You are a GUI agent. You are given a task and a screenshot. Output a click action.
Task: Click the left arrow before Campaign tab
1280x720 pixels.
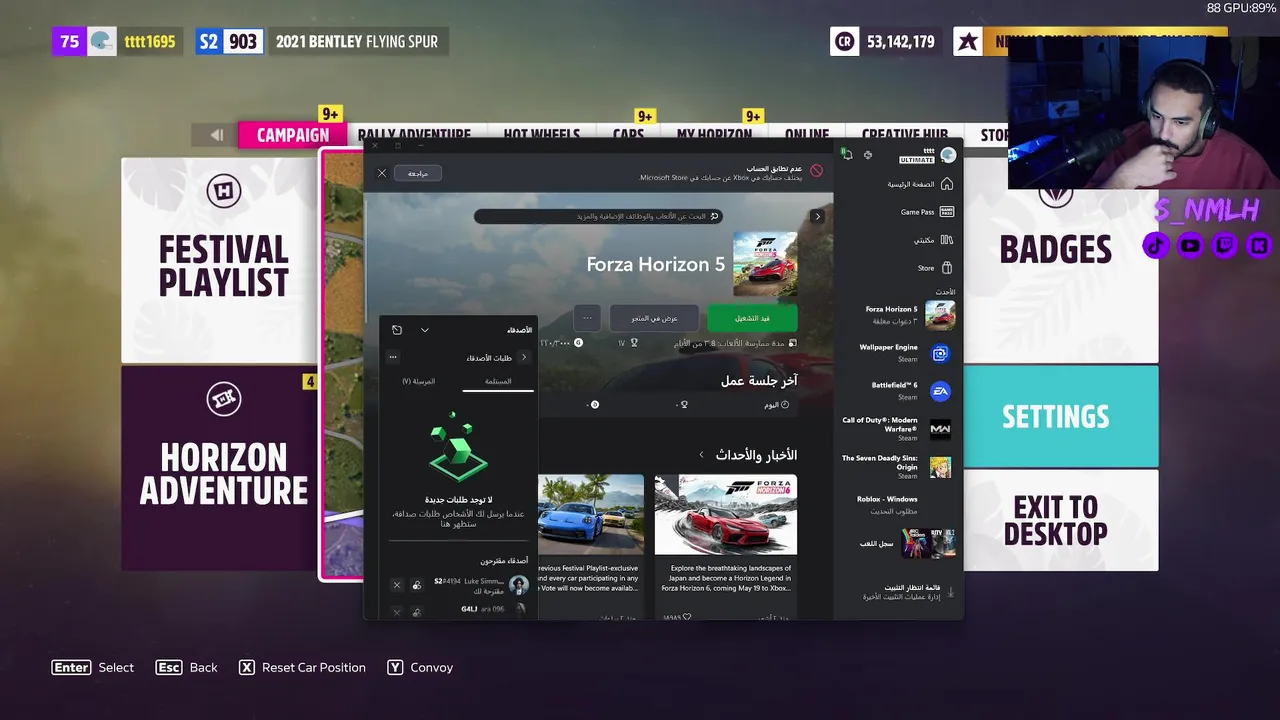(x=216, y=135)
